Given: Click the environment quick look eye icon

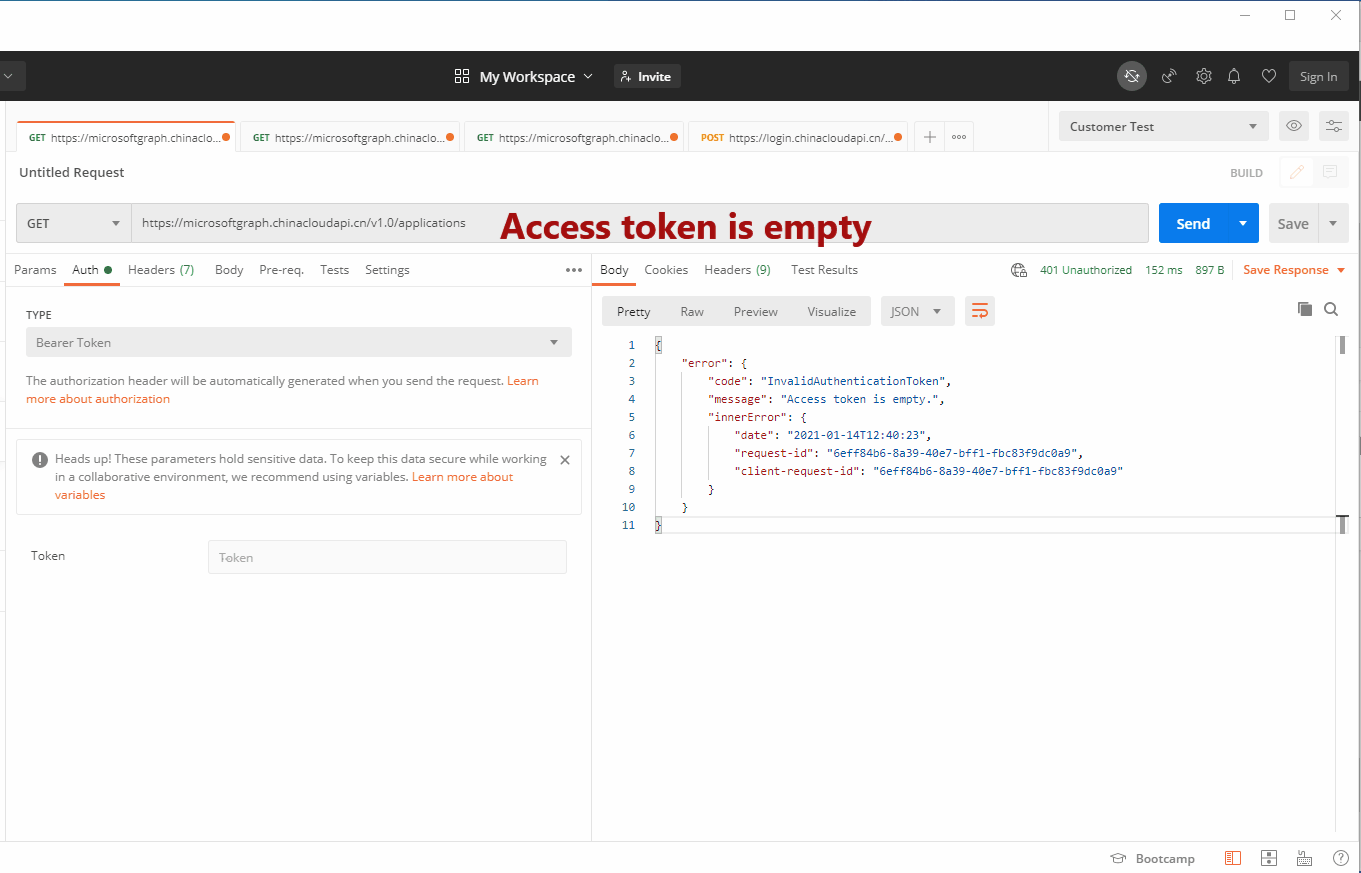Looking at the screenshot, I should 1294,126.
